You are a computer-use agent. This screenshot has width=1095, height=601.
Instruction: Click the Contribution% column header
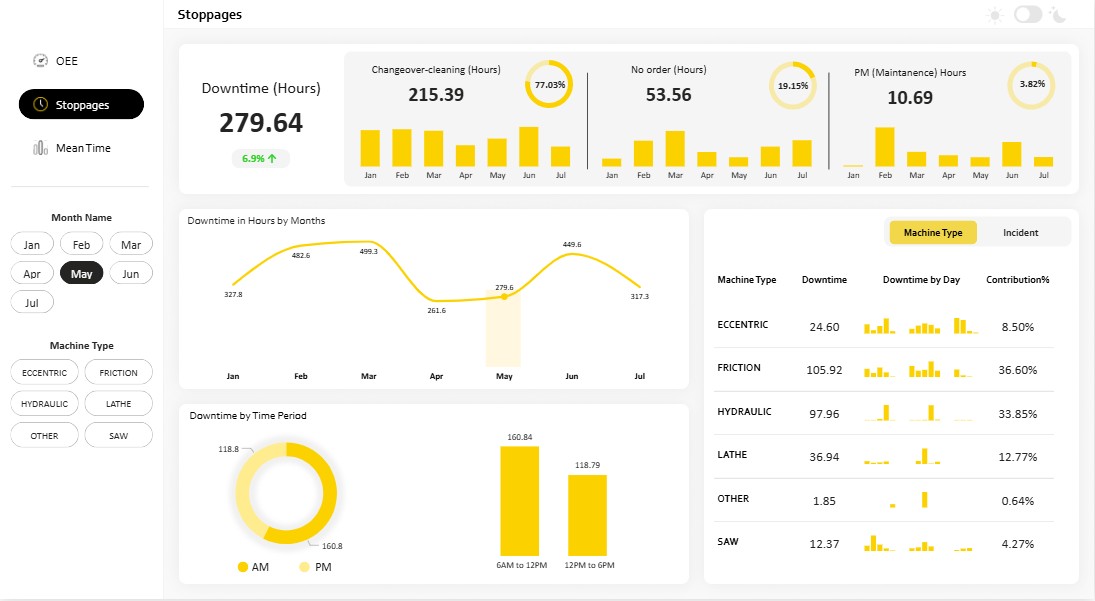click(1017, 279)
